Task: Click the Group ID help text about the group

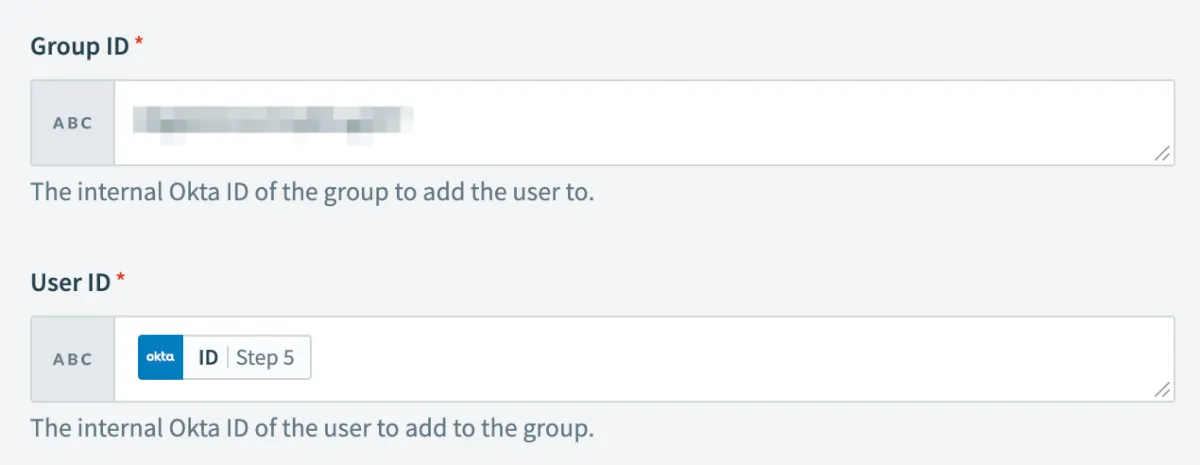Action: (313, 192)
